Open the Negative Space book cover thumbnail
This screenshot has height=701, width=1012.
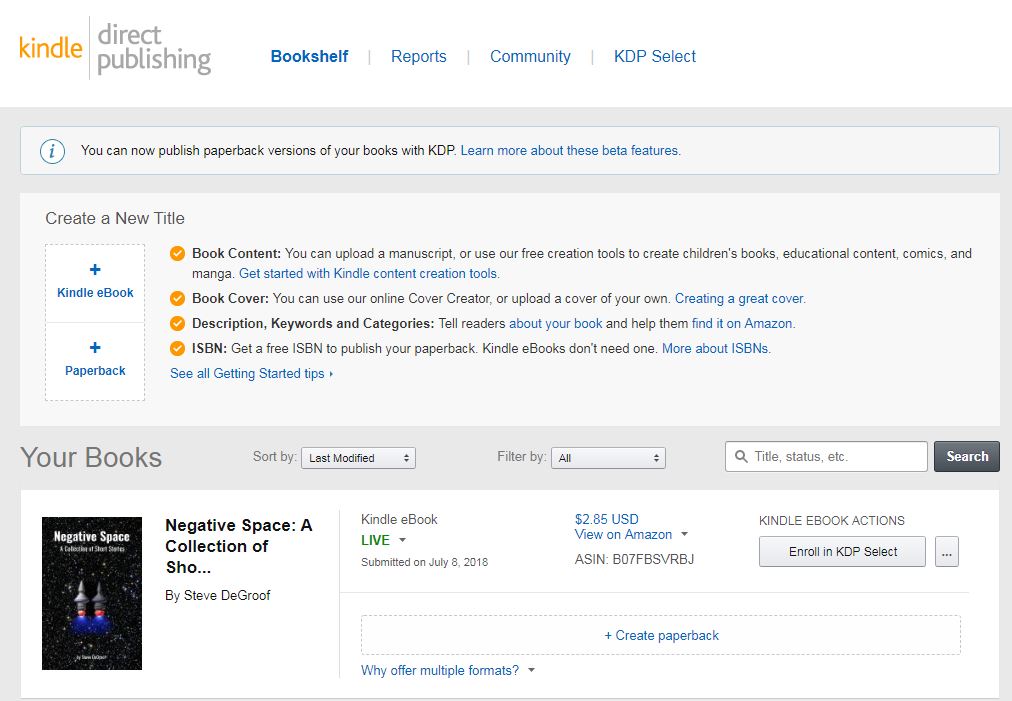[x=92, y=593]
